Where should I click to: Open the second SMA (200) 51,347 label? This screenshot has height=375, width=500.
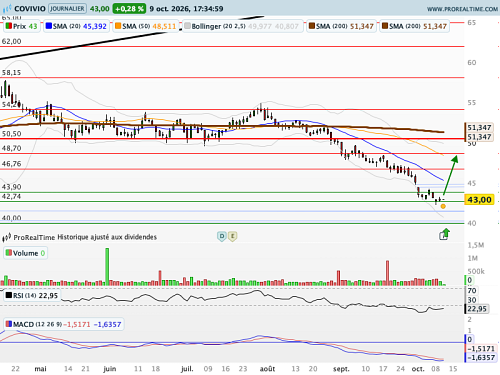click(415, 26)
